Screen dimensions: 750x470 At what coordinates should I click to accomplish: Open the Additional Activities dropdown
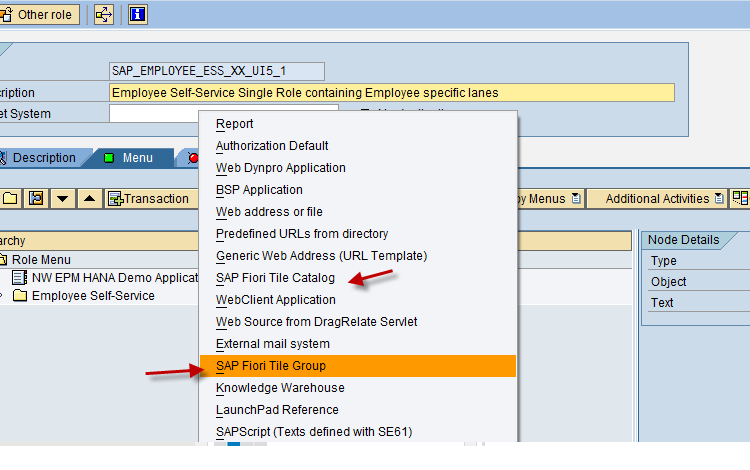(x=658, y=198)
